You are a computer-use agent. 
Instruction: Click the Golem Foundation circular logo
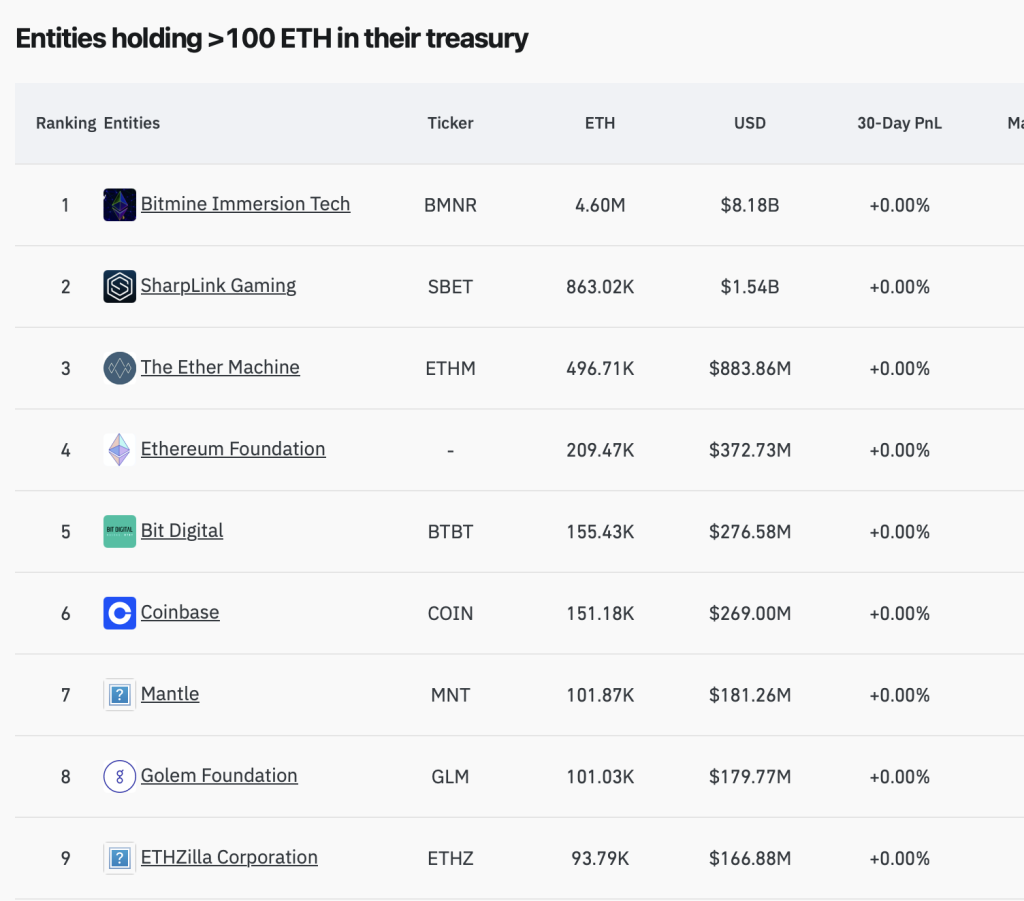120,776
